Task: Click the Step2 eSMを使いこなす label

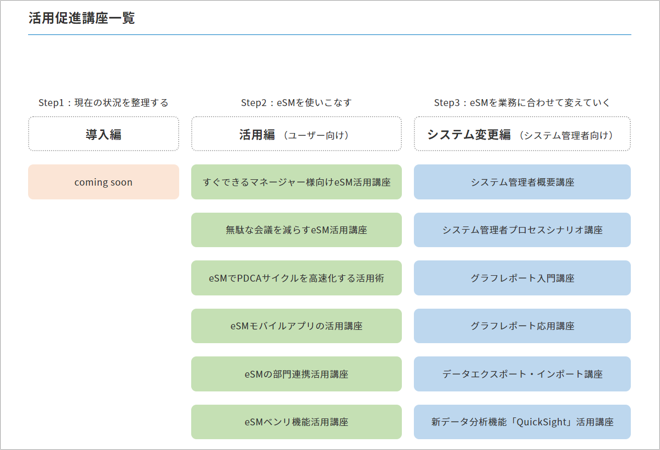Action: (x=296, y=103)
